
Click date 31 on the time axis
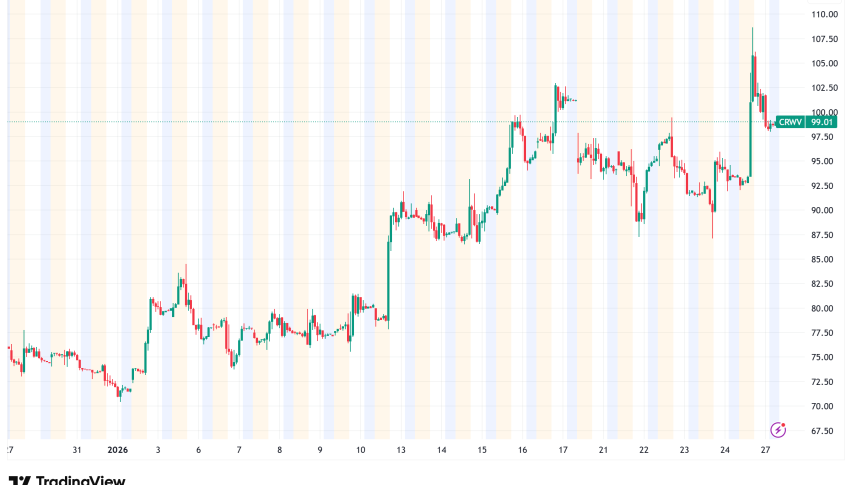click(x=76, y=451)
